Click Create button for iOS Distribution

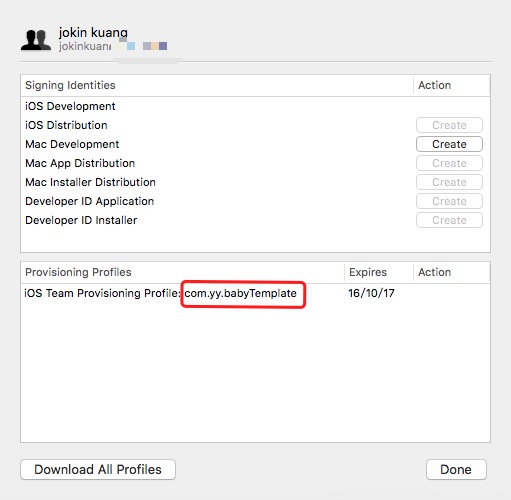coord(449,125)
